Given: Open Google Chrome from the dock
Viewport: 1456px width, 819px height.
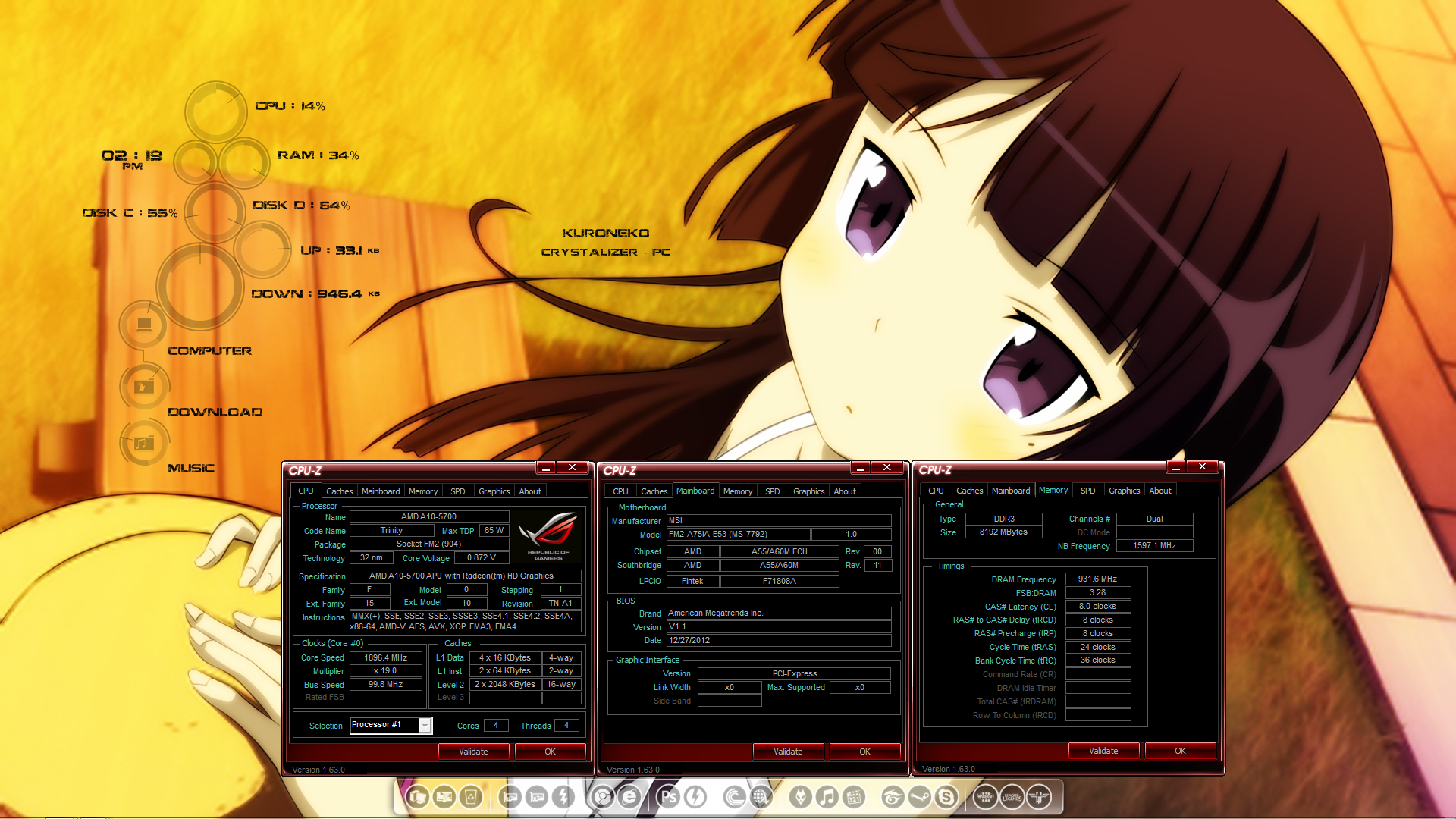Looking at the screenshot, I should [x=603, y=797].
